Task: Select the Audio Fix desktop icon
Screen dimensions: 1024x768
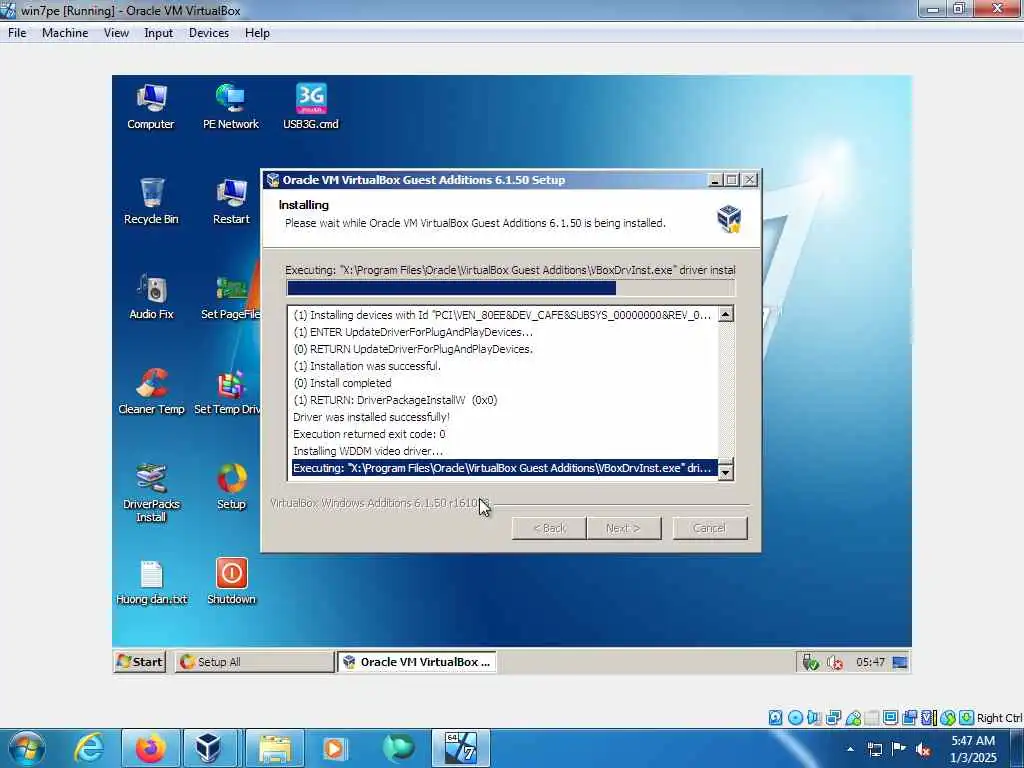Action: pyautogui.click(x=151, y=296)
